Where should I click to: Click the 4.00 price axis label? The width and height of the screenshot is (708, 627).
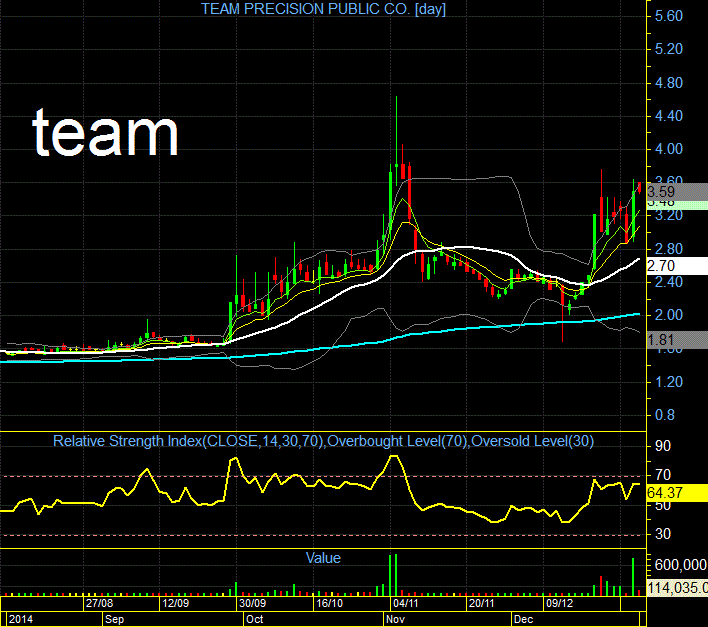point(669,149)
